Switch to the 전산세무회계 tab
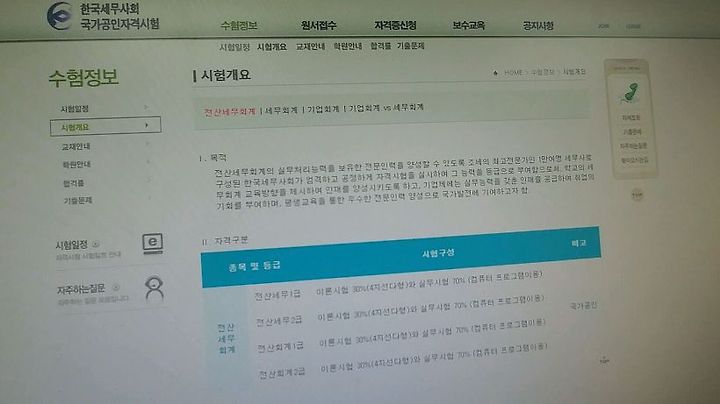Image resolution: width=720 pixels, height=404 pixels. (x=230, y=112)
